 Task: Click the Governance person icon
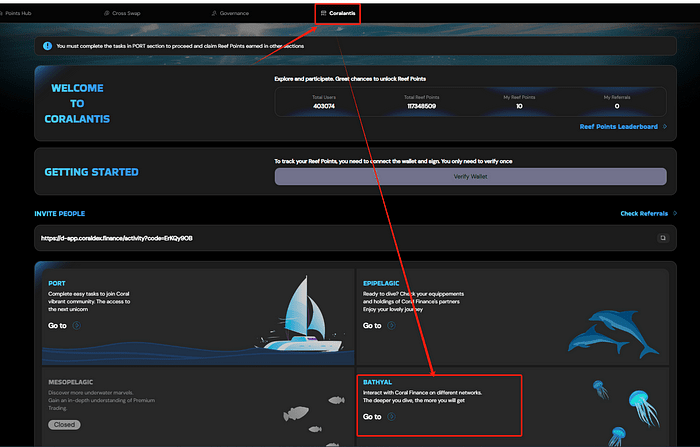pyautogui.click(x=214, y=13)
